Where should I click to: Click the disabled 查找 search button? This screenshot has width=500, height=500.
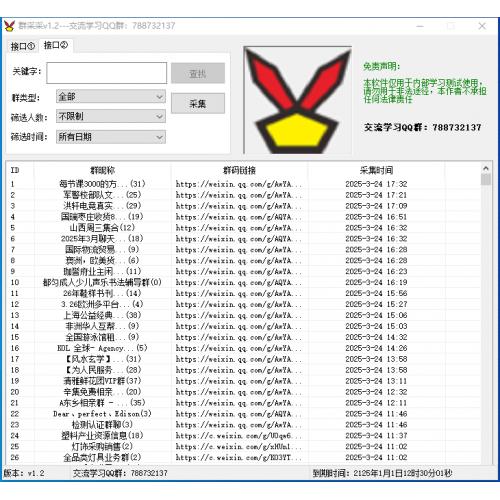[x=198, y=73]
